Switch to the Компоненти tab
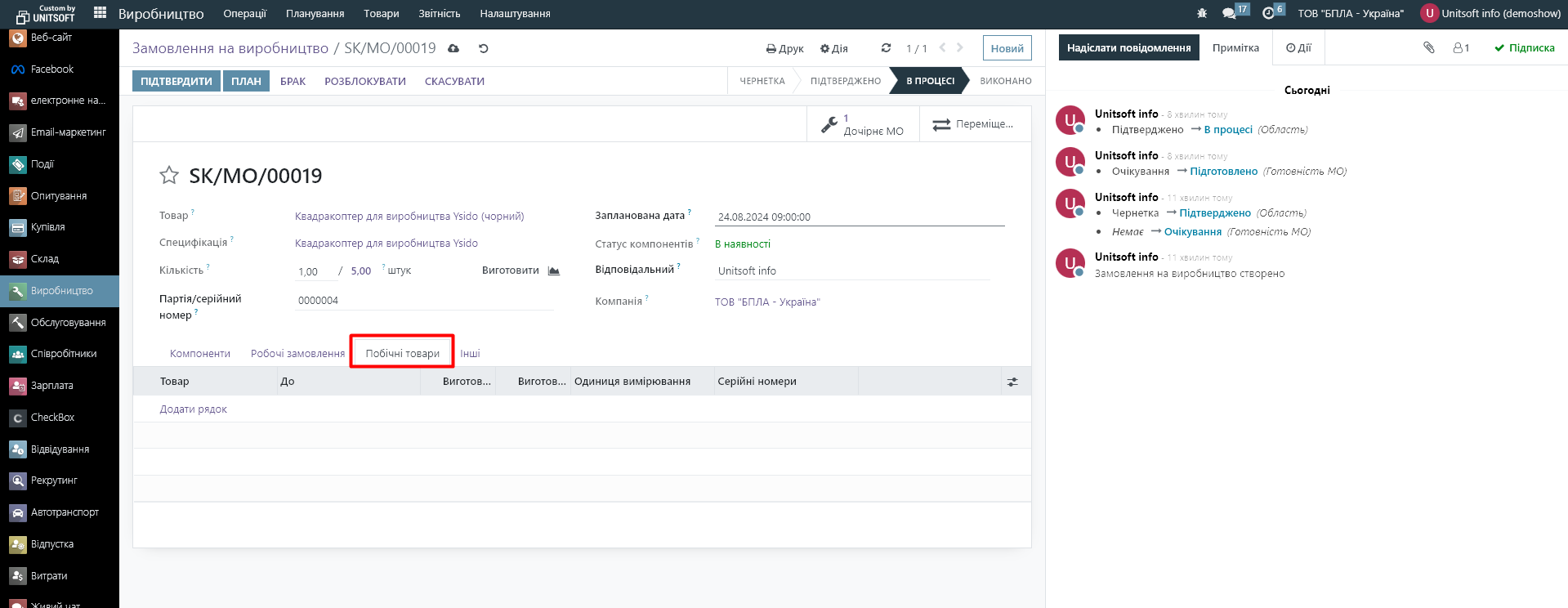The height and width of the screenshot is (608, 1568). pyautogui.click(x=200, y=353)
